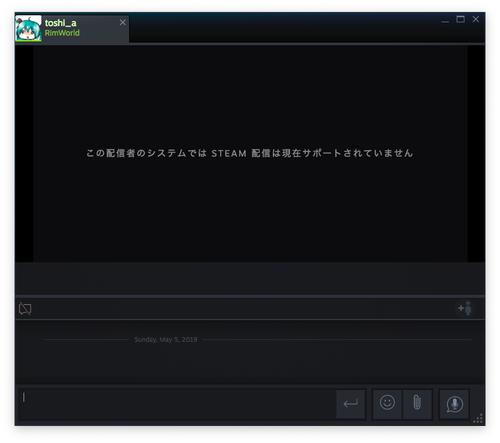
Task: Maximize the Steam chat window
Action: pos(460,19)
